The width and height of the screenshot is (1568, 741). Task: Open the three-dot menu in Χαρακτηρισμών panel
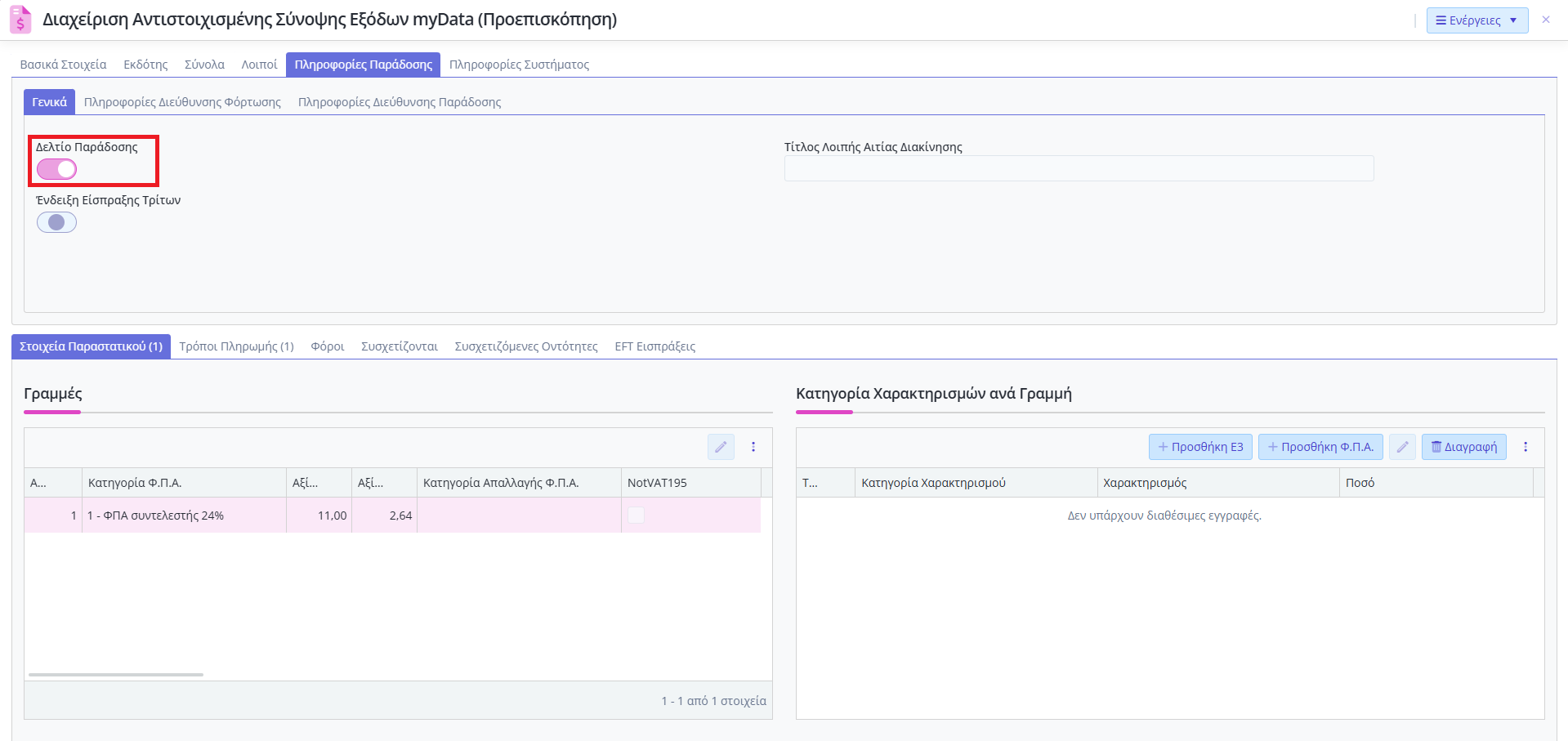[1526, 447]
